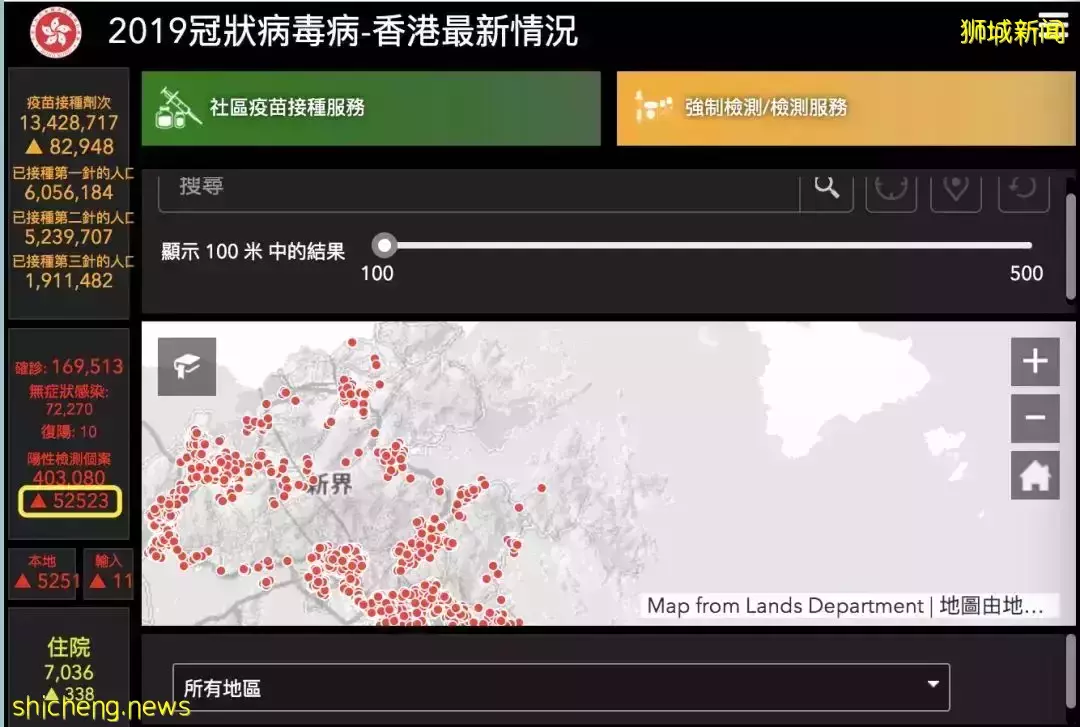Click the 住院 hospitalised panel
The image size is (1080, 727).
[69, 665]
